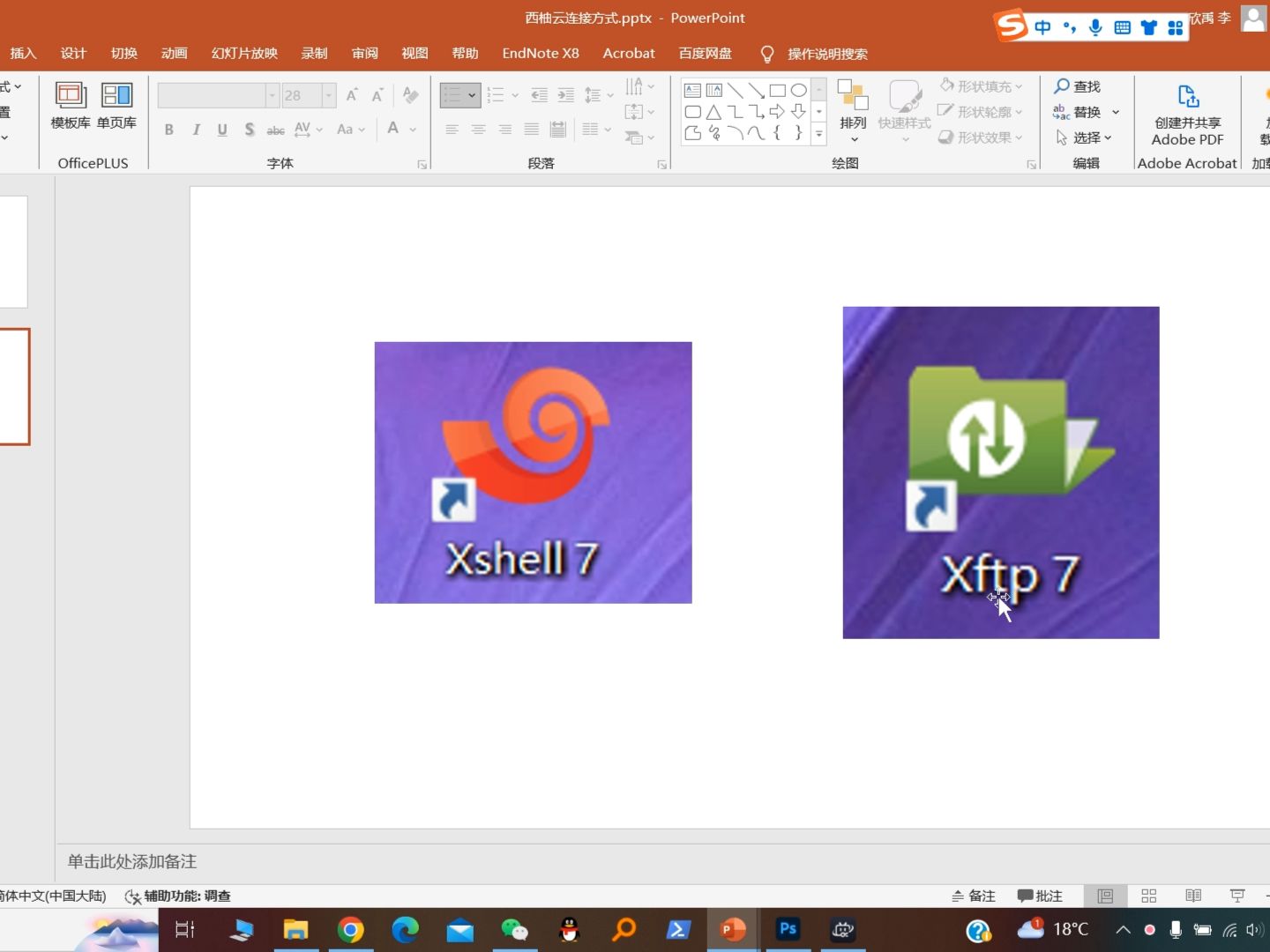Viewport: 1270px width, 952px height.
Task: Select the Xshell 7 image on slide
Action: coord(533,472)
